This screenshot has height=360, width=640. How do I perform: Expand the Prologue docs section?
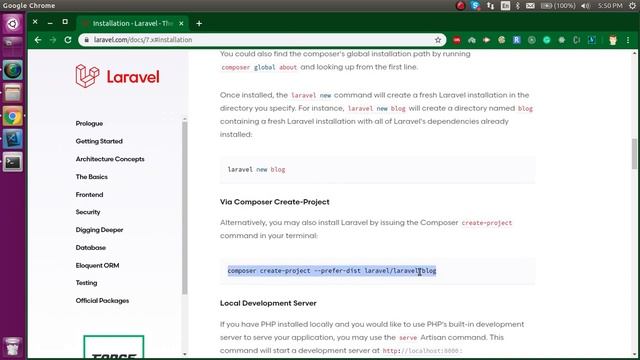89,123
